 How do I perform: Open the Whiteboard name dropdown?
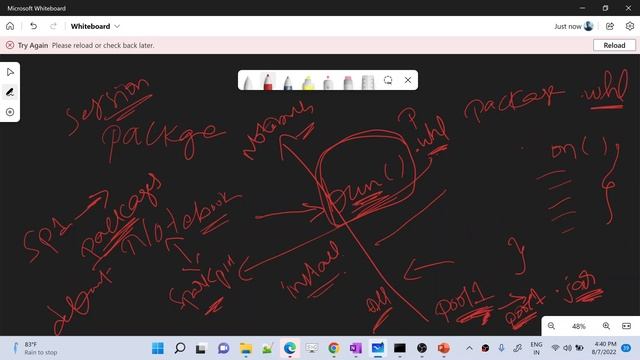tap(95, 26)
